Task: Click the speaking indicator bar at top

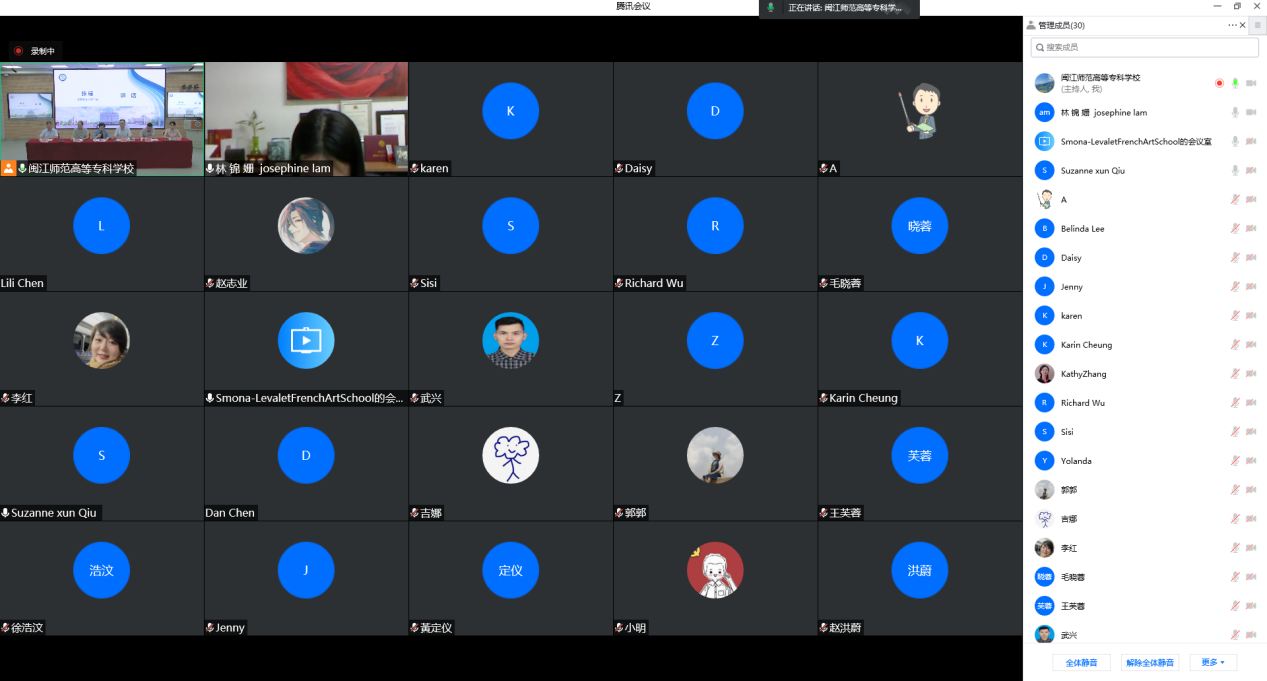Action: [x=838, y=8]
